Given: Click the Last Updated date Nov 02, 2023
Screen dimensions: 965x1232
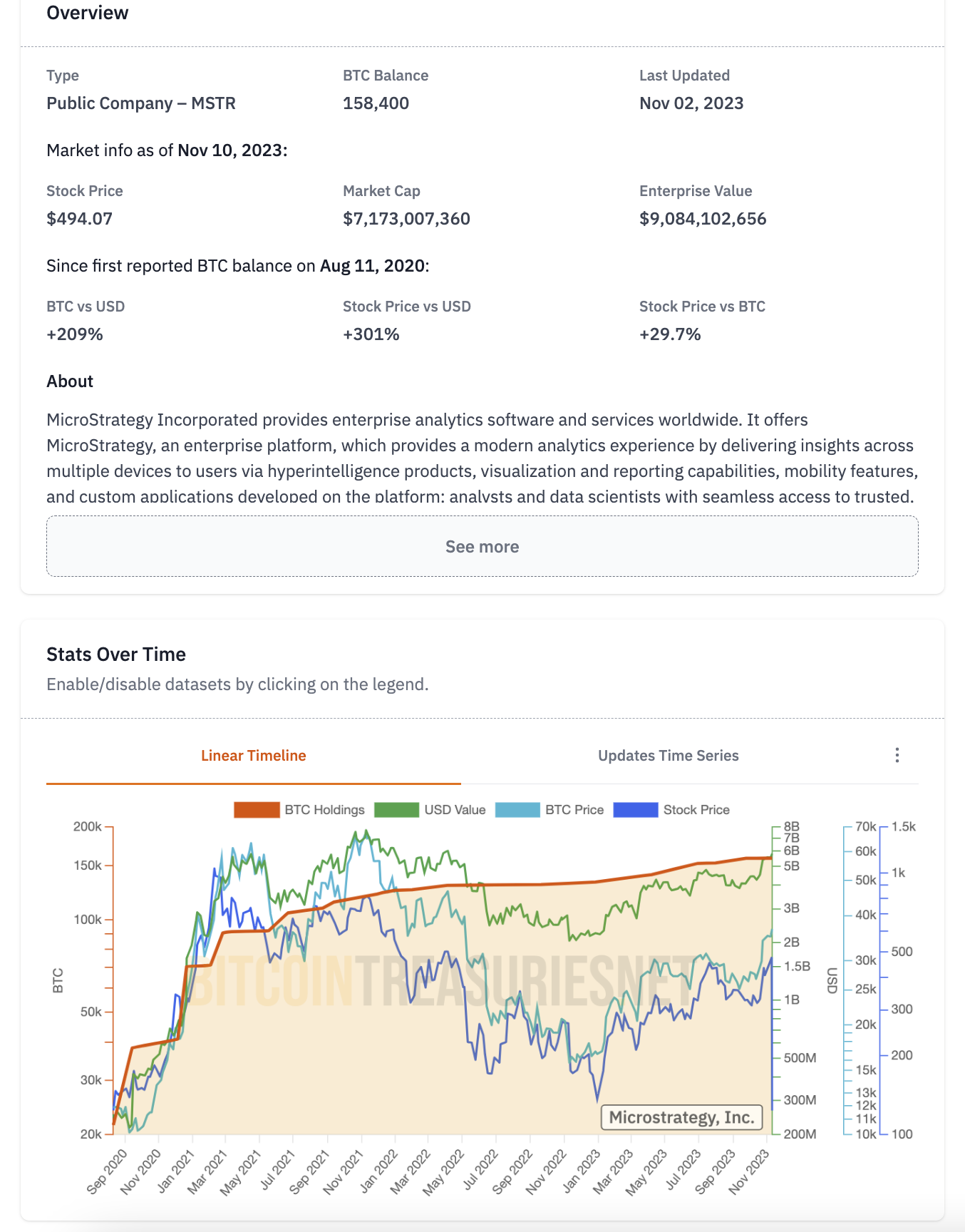Looking at the screenshot, I should [691, 103].
